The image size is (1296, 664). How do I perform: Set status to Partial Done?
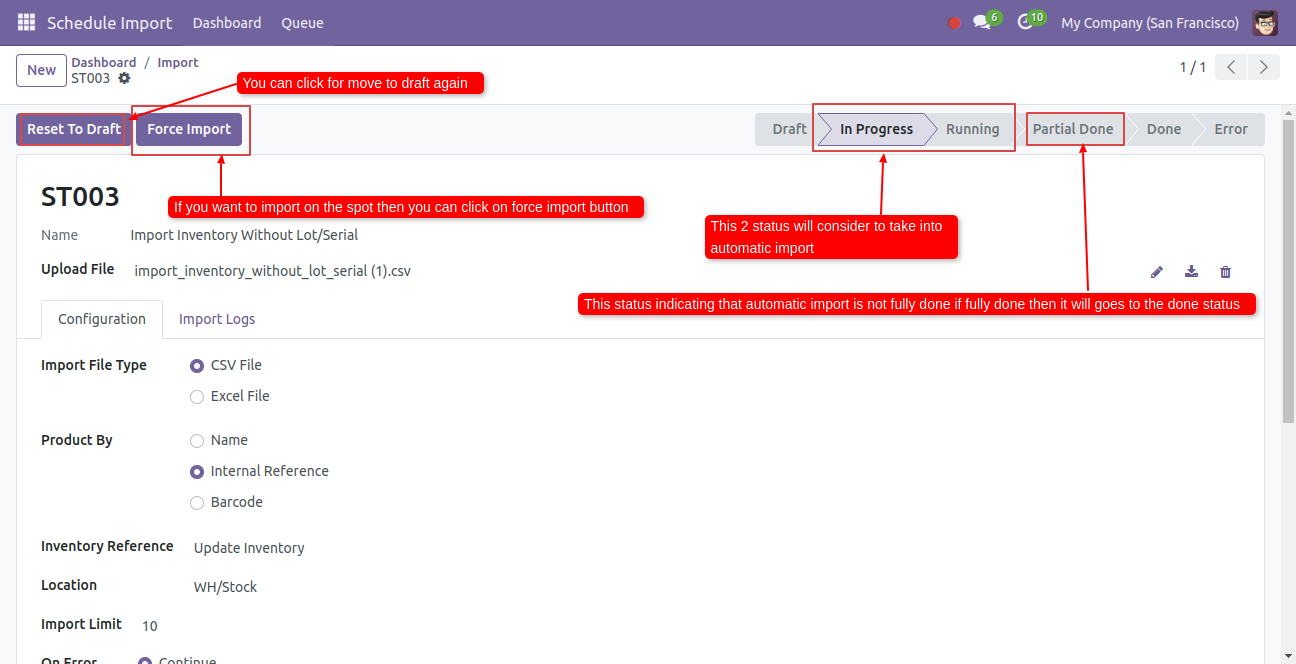[1072, 129]
